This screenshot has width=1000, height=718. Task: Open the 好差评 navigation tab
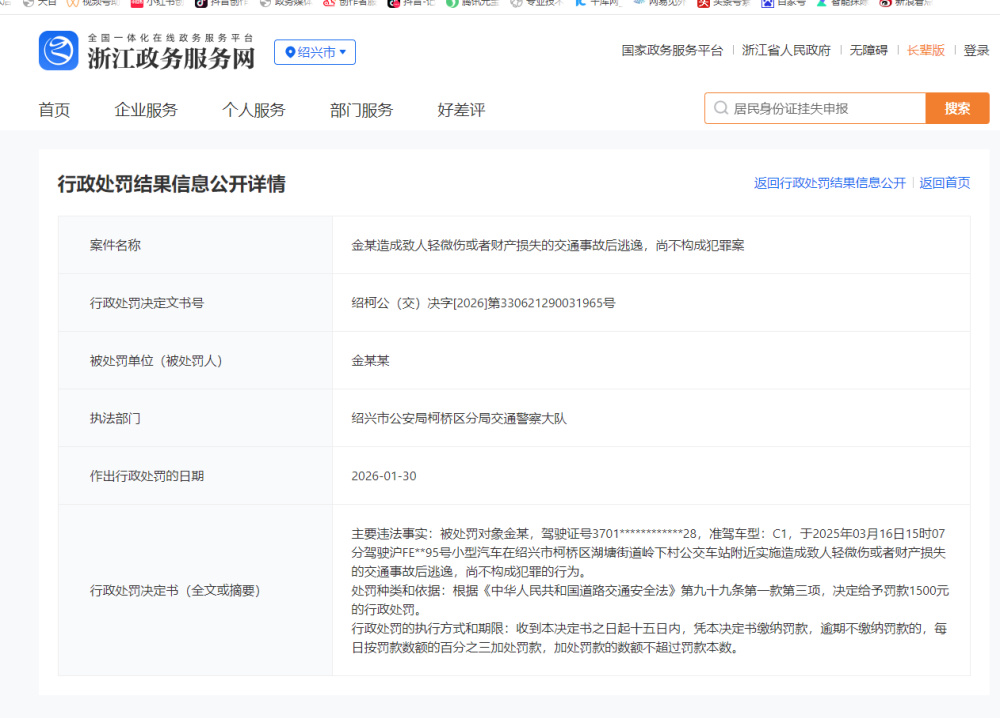click(461, 110)
